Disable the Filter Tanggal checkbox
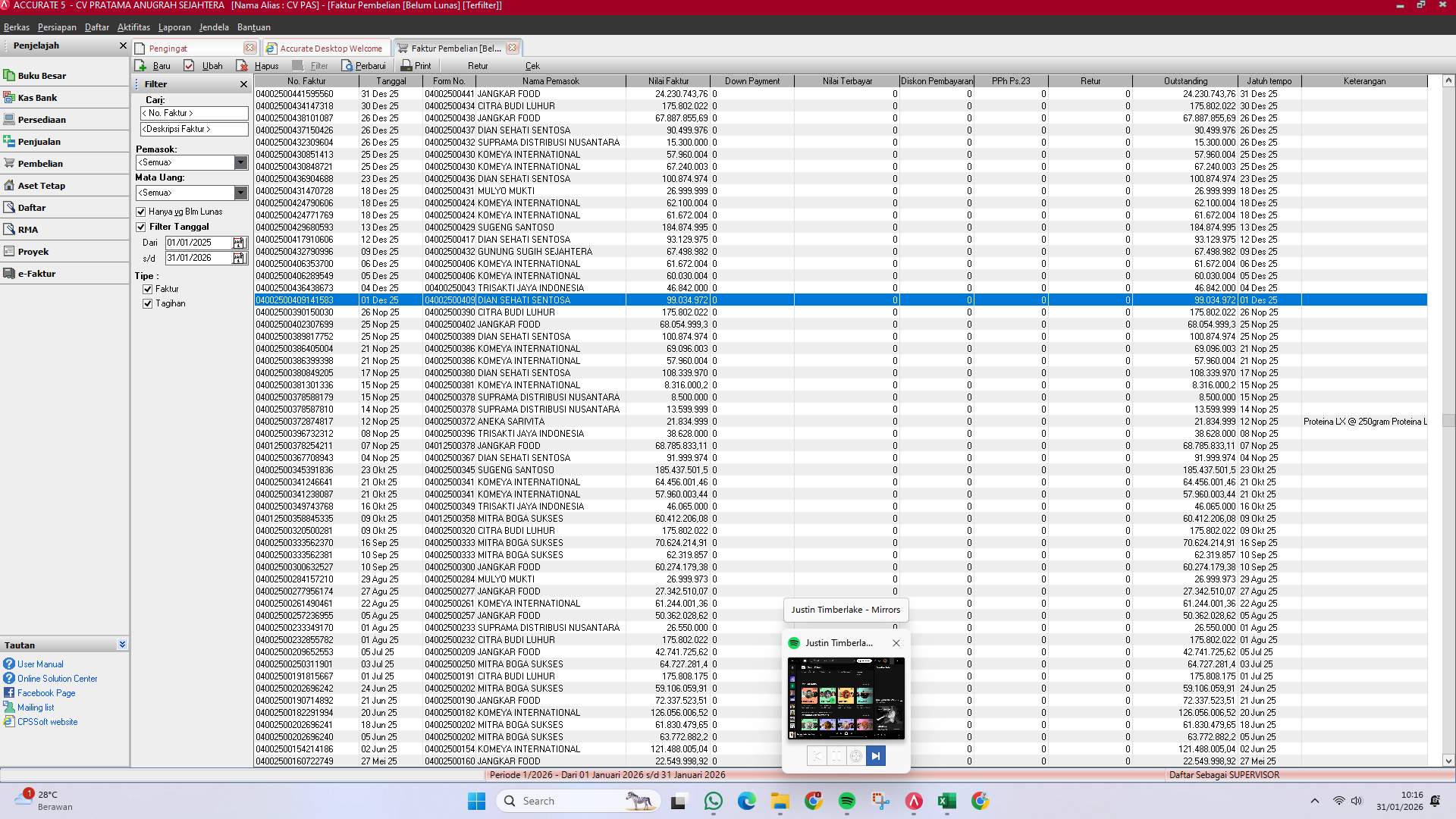 click(x=141, y=226)
